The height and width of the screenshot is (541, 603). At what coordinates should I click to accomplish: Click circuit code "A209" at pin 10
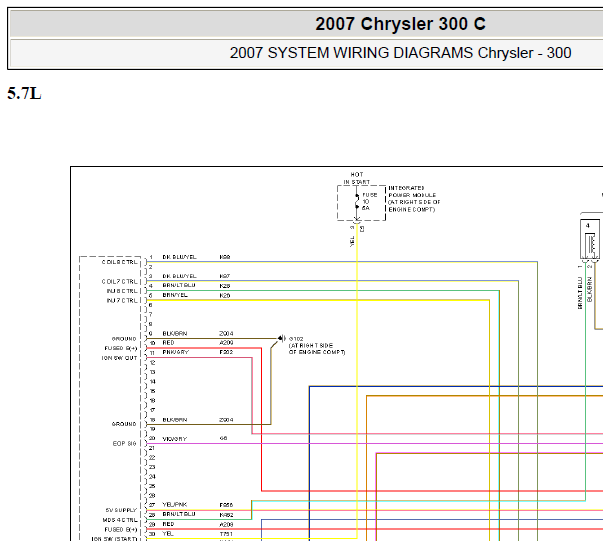[226, 343]
